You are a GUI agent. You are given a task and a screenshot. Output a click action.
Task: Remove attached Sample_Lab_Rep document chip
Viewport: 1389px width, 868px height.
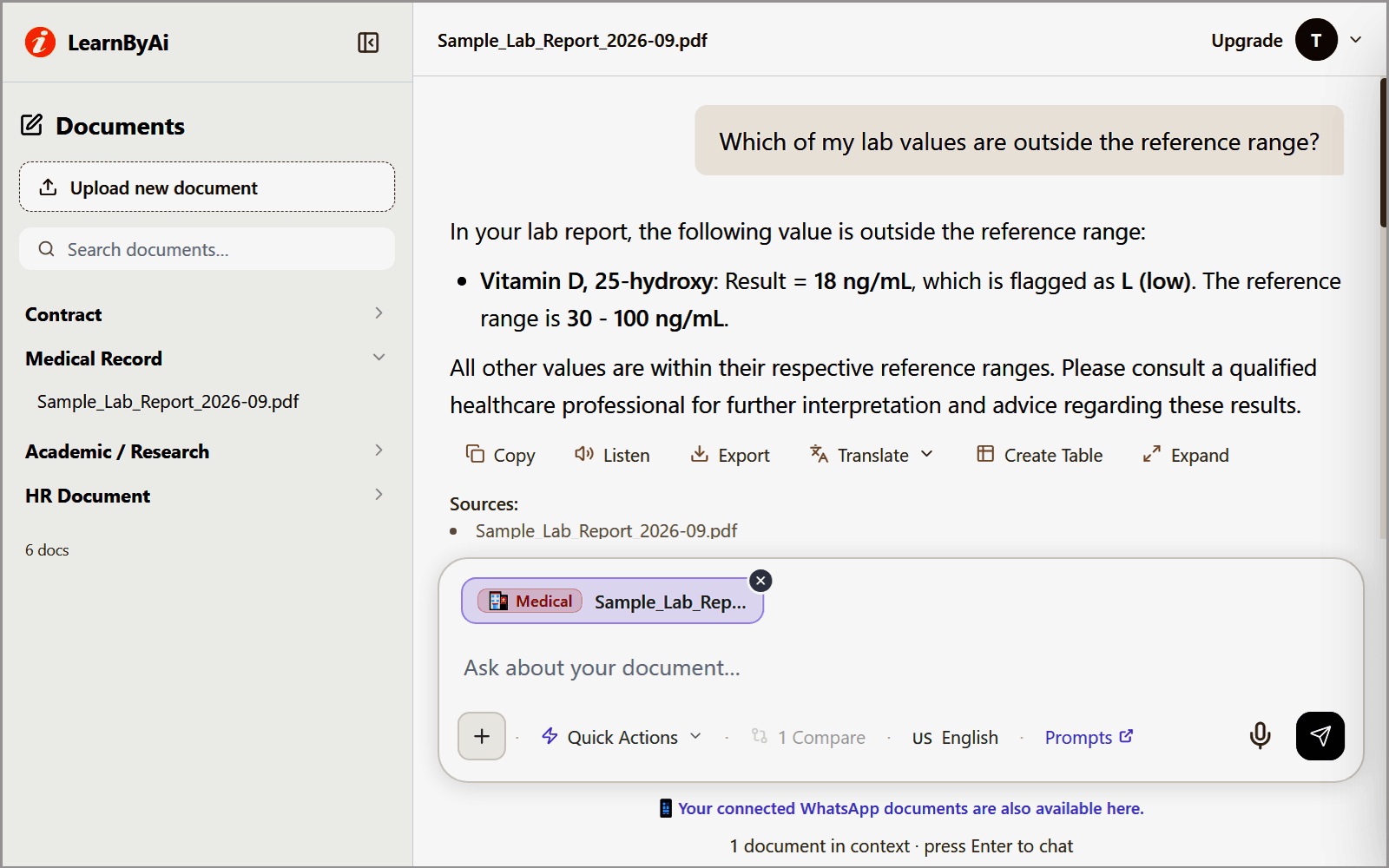tap(760, 581)
